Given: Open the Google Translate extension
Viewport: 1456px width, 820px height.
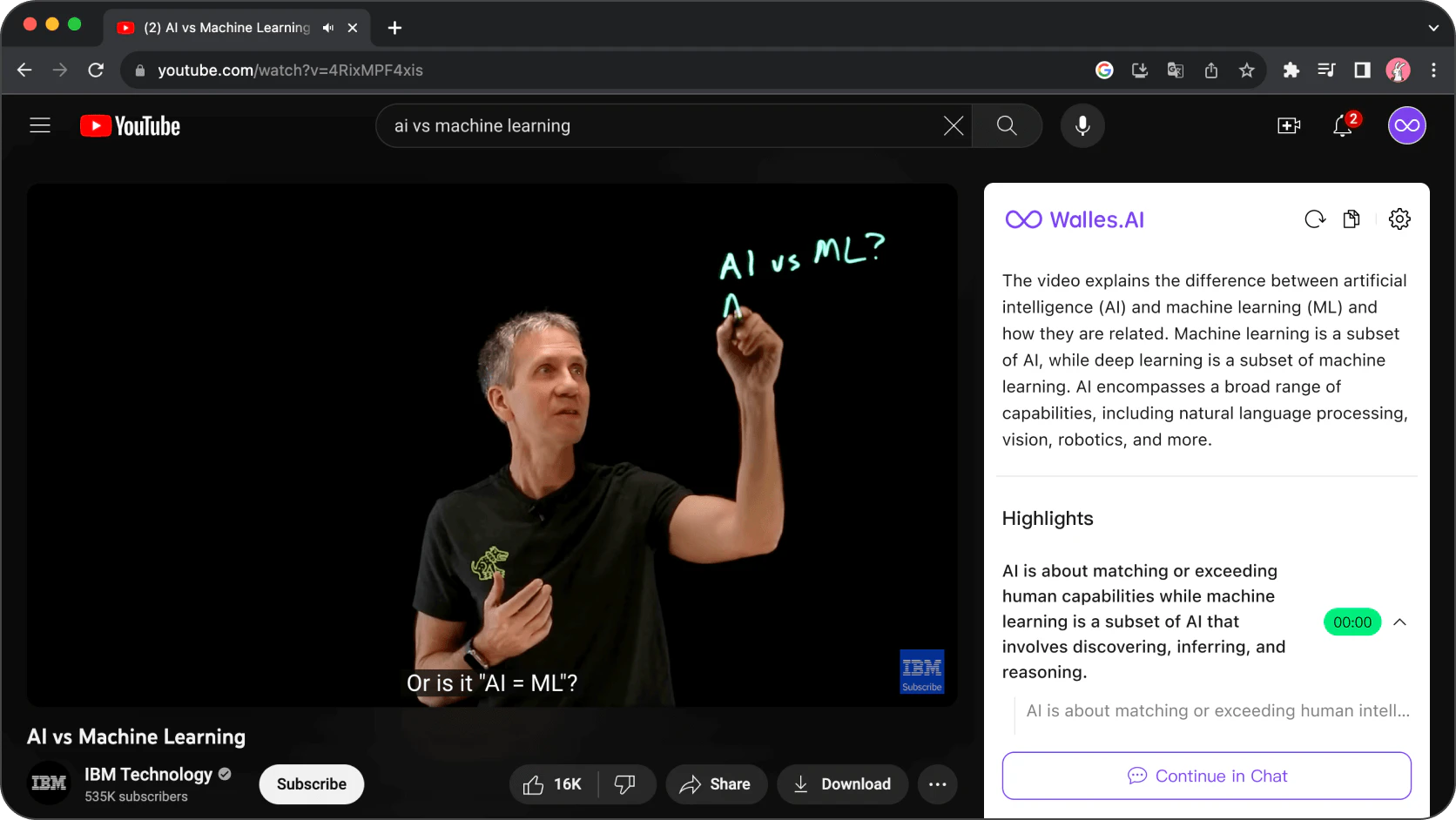Looking at the screenshot, I should (x=1175, y=70).
